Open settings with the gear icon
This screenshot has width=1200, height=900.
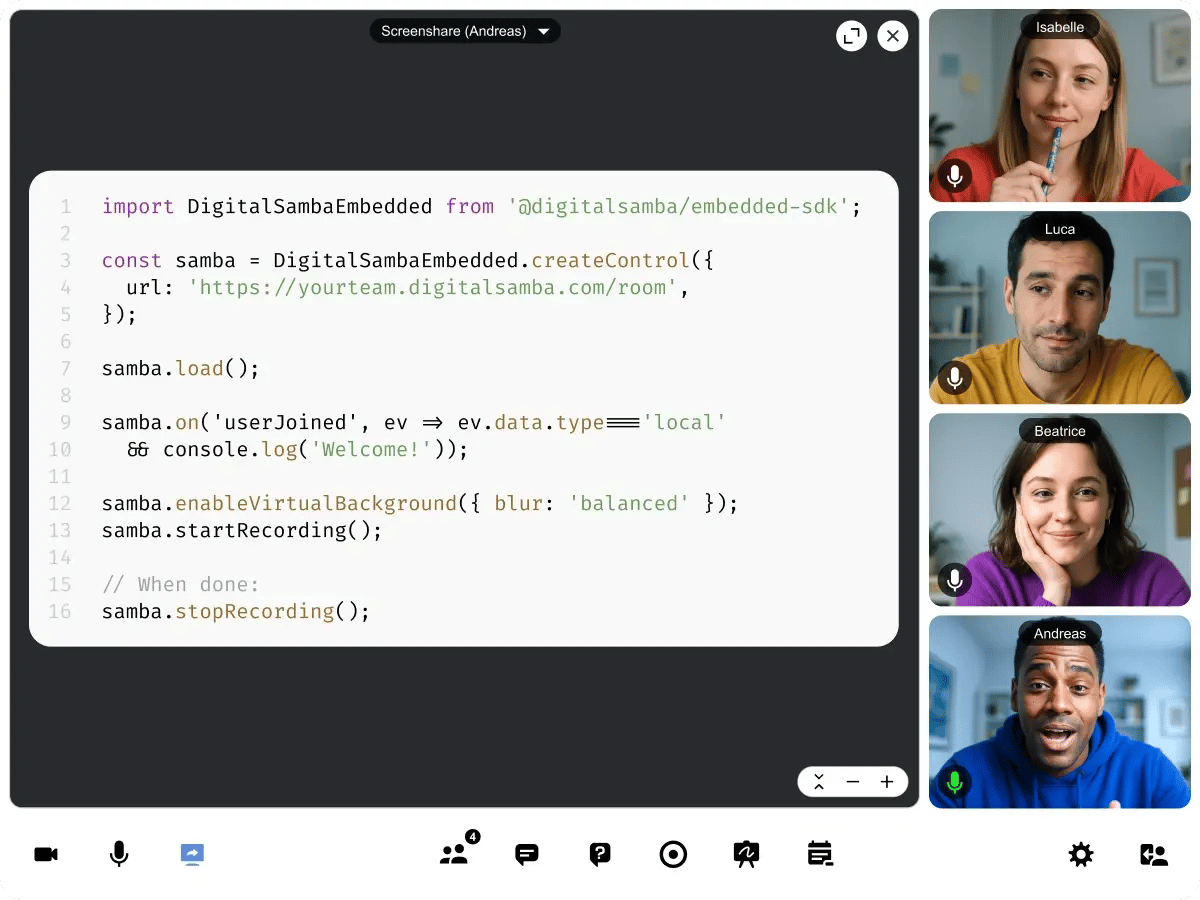click(x=1081, y=854)
